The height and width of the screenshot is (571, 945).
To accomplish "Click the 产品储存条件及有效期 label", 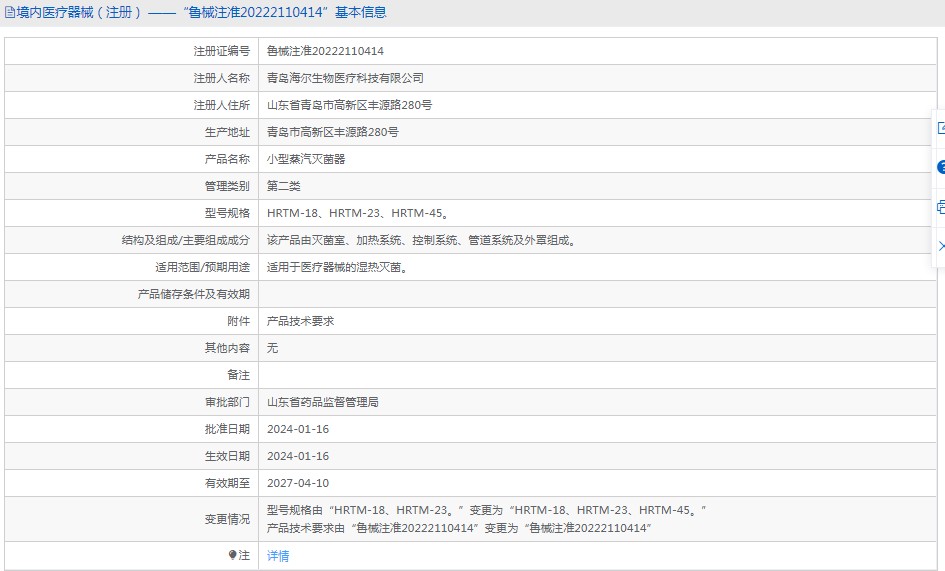I will point(193,294).
